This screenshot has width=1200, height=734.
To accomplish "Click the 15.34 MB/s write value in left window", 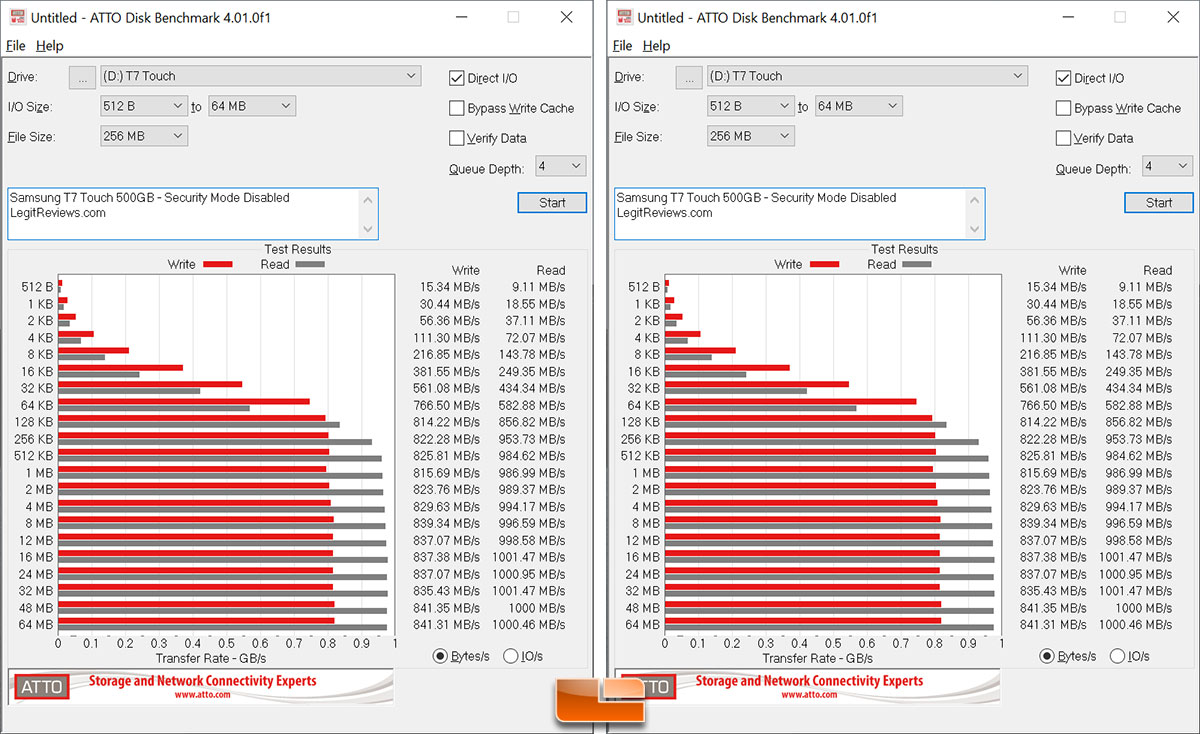I will pos(451,287).
